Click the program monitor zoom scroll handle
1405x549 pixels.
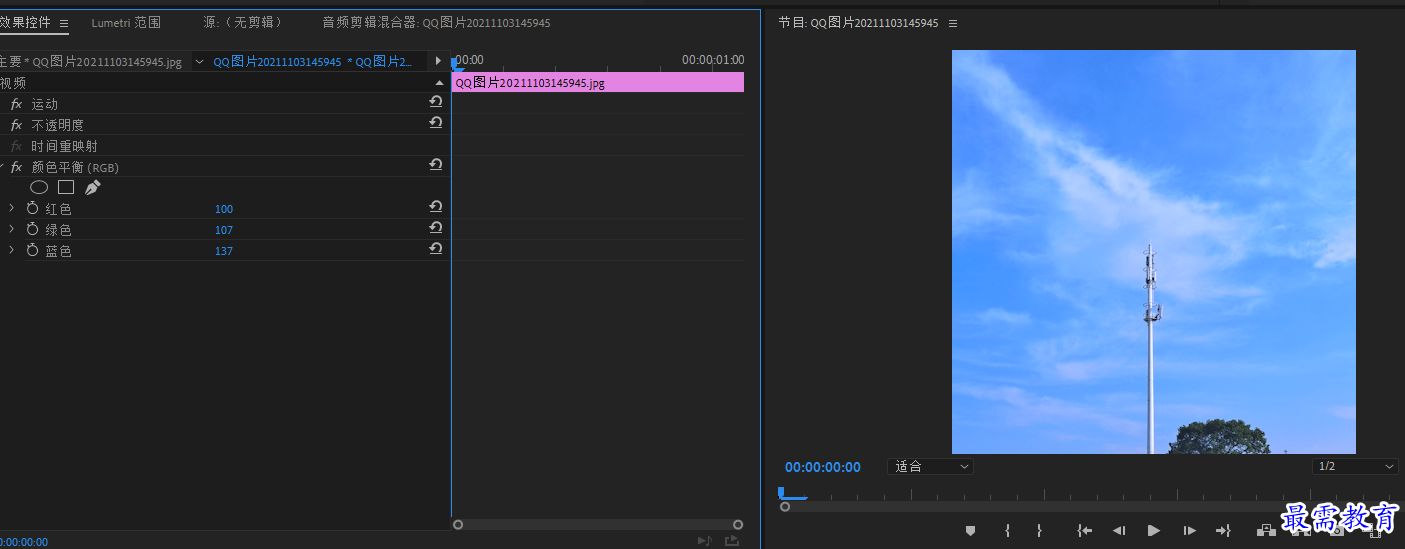(x=785, y=507)
